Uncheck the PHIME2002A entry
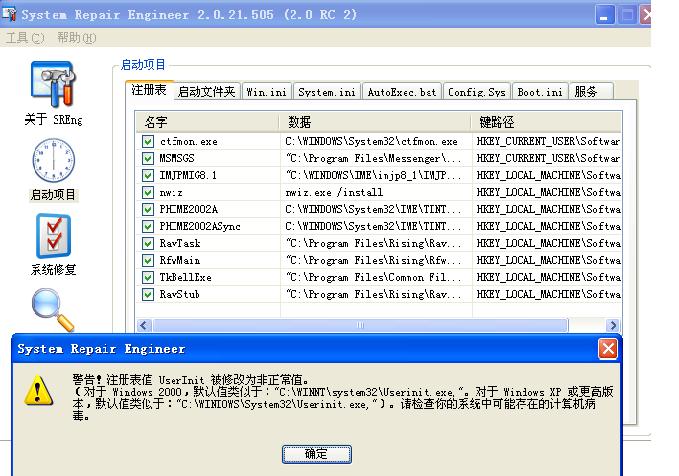Viewport: 679px width, 476px height. click(148, 210)
